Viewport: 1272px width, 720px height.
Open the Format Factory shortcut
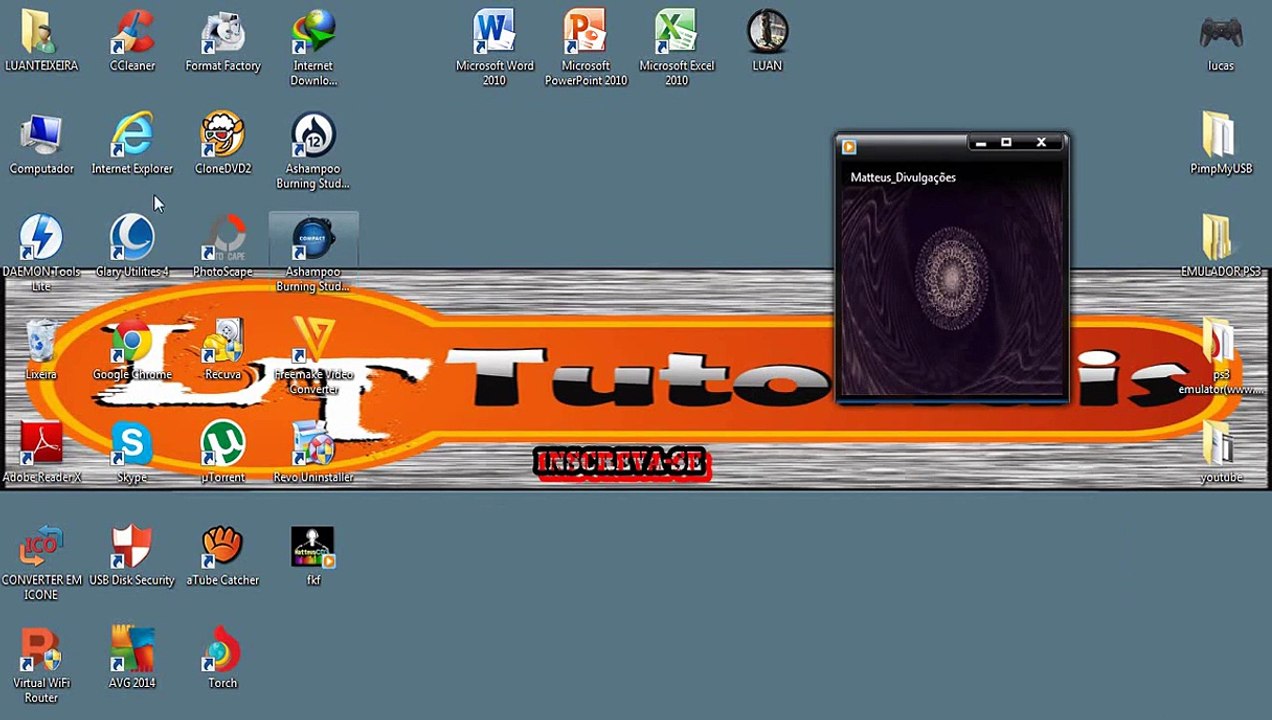coord(223,40)
